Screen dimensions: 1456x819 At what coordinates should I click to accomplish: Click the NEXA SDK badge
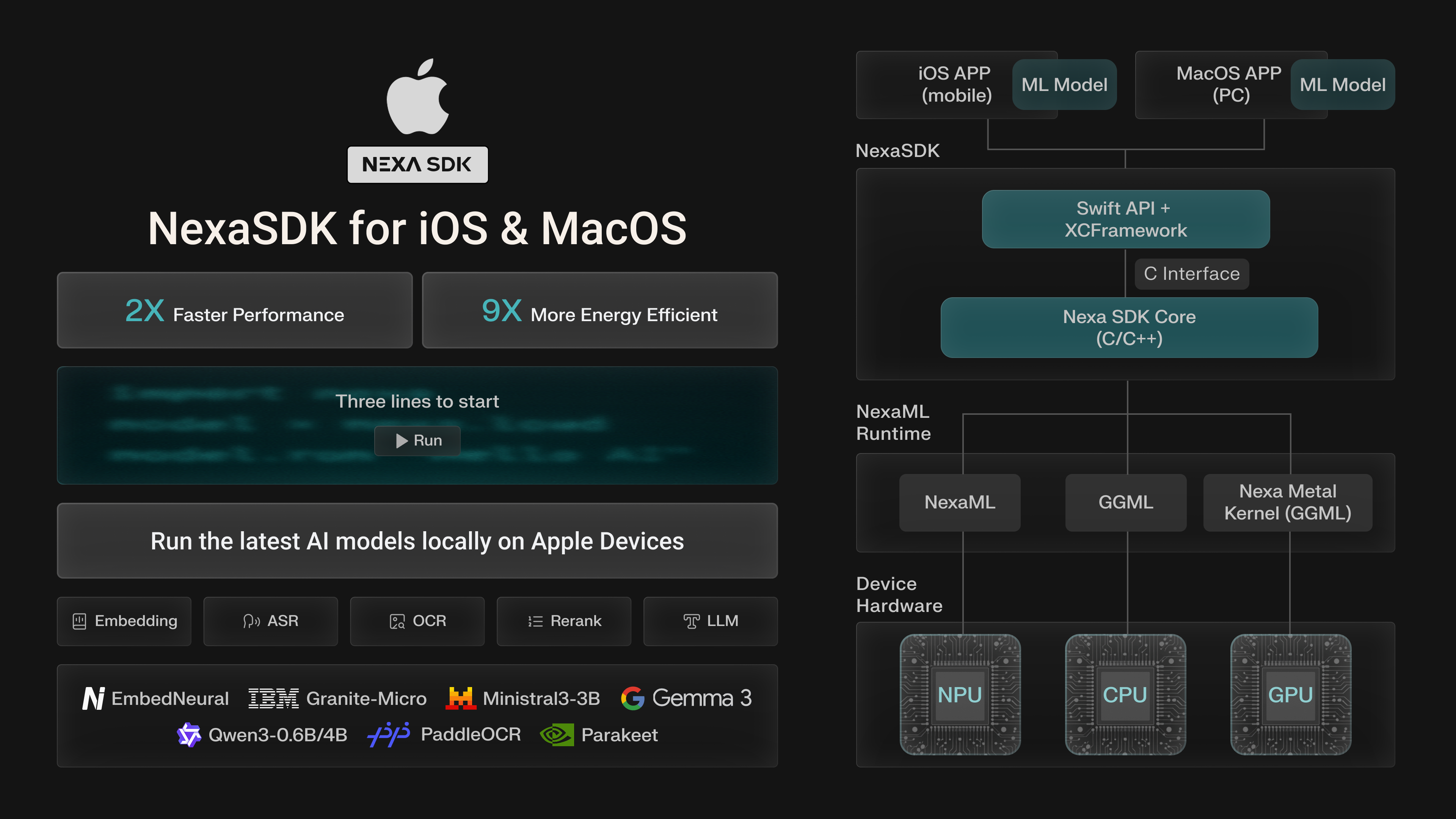tap(418, 165)
